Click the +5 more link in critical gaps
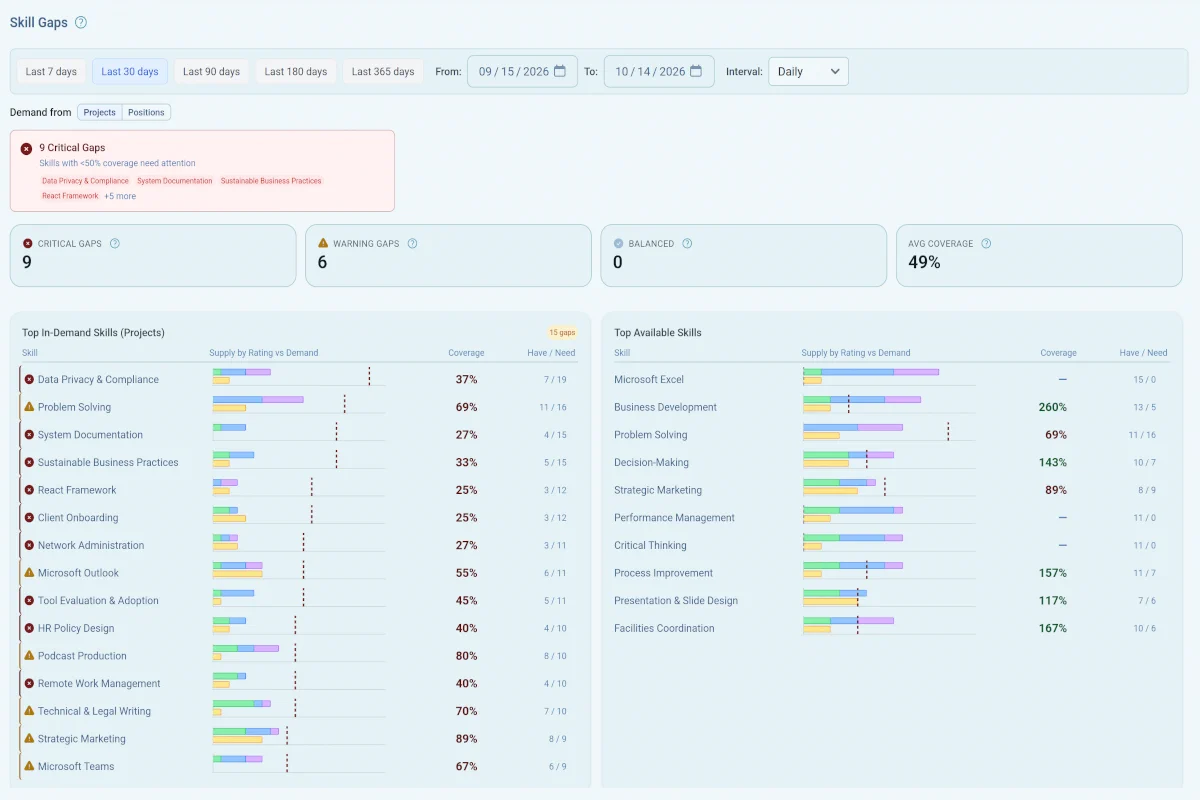The width and height of the screenshot is (1200, 800). [x=120, y=196]
